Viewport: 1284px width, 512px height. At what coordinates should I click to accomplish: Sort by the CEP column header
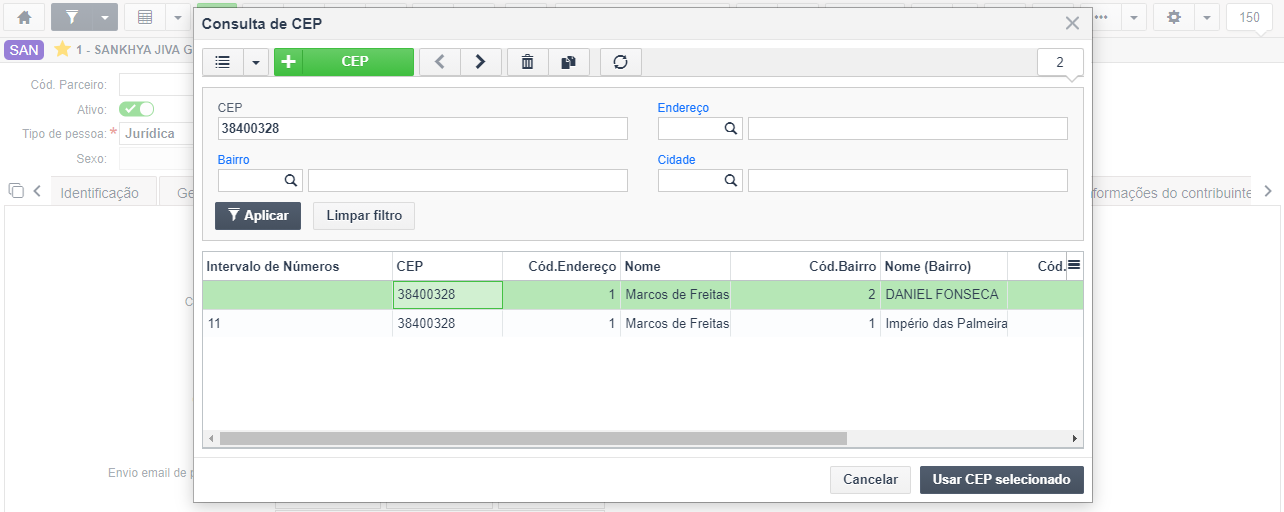pos(447,266)
